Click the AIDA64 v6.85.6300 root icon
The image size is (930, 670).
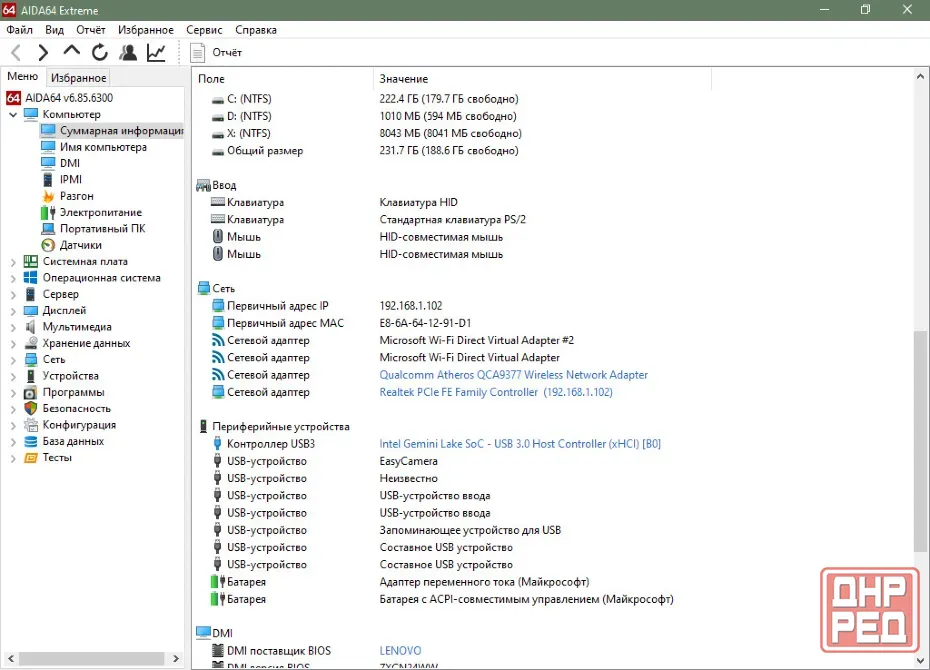(14, 98)
